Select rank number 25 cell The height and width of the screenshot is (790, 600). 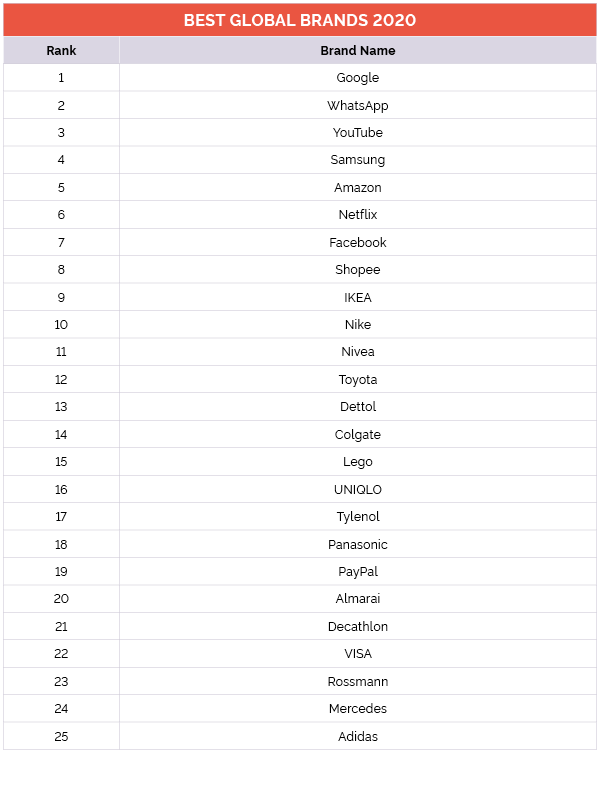tap(61, 737)
